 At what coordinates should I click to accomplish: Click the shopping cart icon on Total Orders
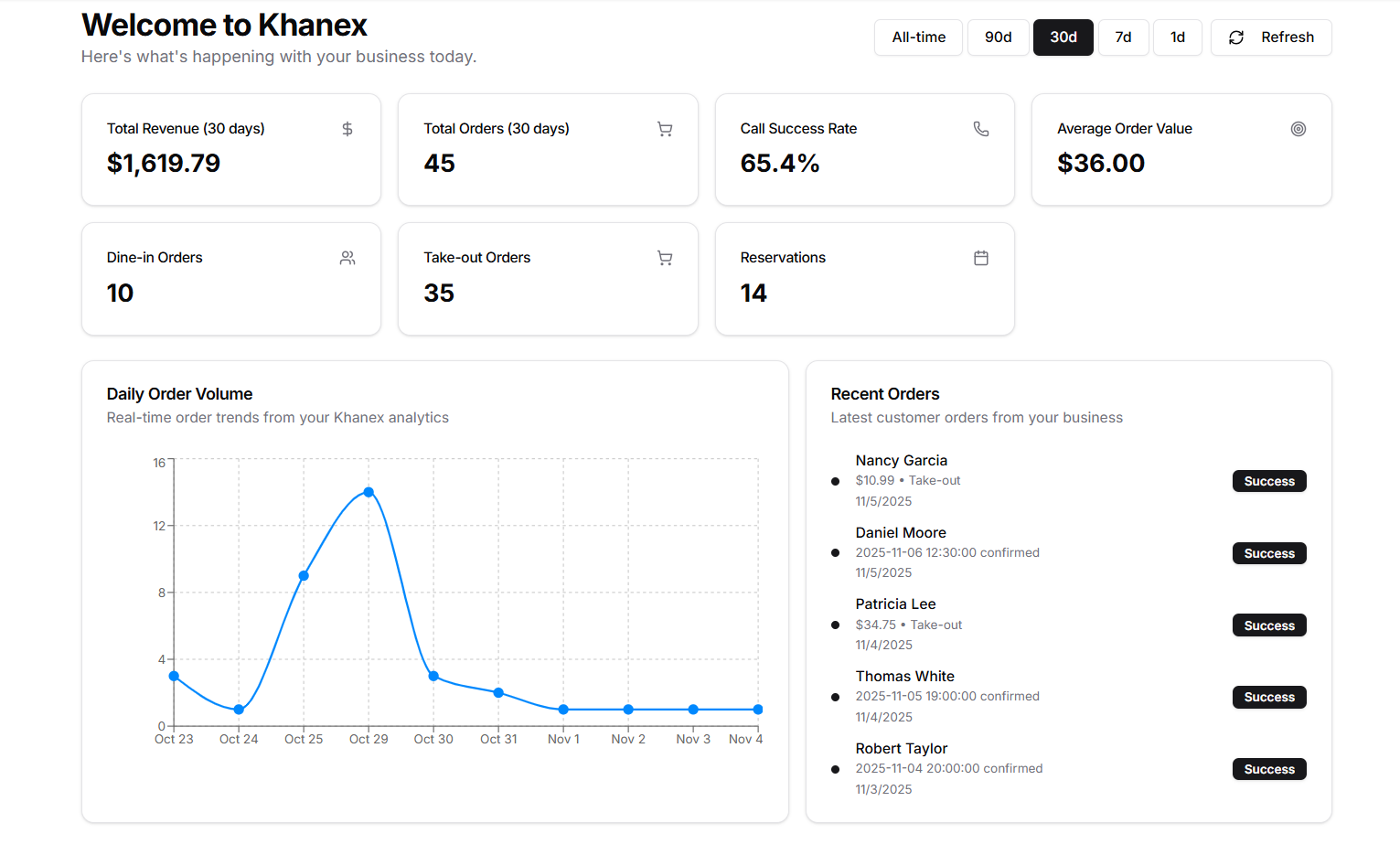point(664,129)
